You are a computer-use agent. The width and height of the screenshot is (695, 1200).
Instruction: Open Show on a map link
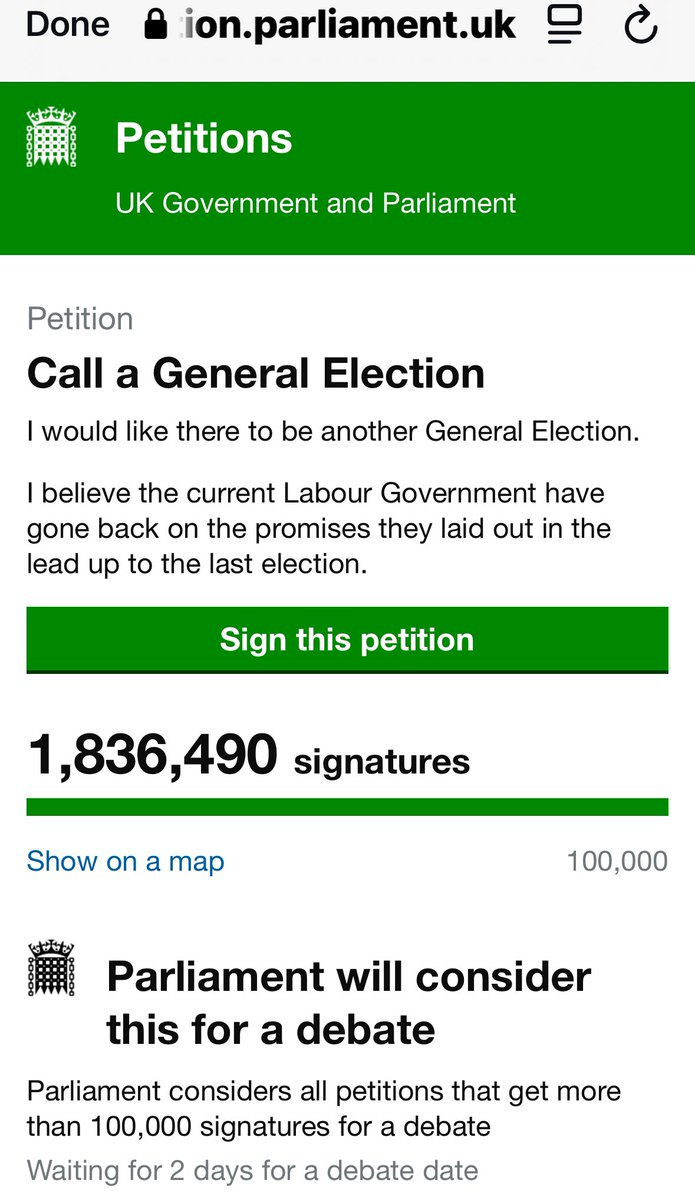click(125, 861)
